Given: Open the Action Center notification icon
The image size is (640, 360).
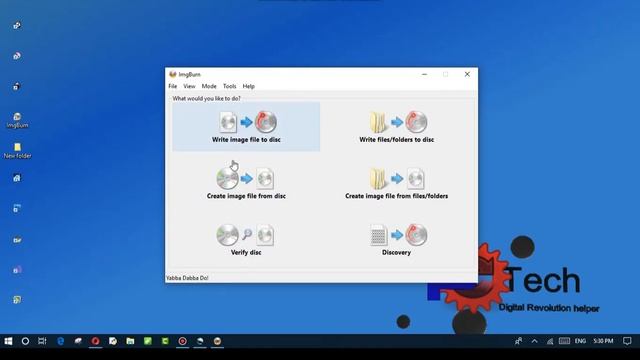Looking at the screenshot, I should 627,341.
